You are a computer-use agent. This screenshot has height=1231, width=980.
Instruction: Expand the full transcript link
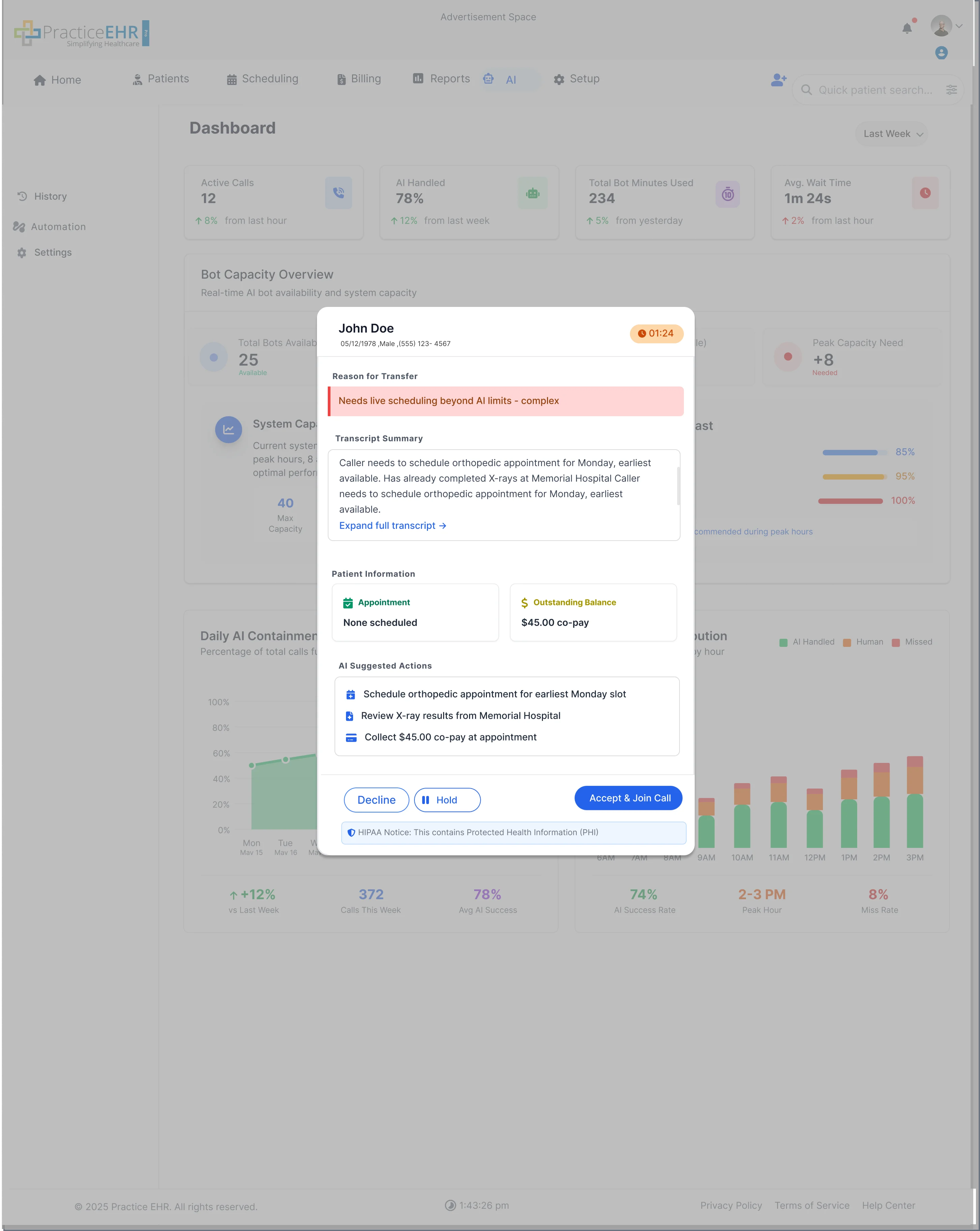click(392, 525)
